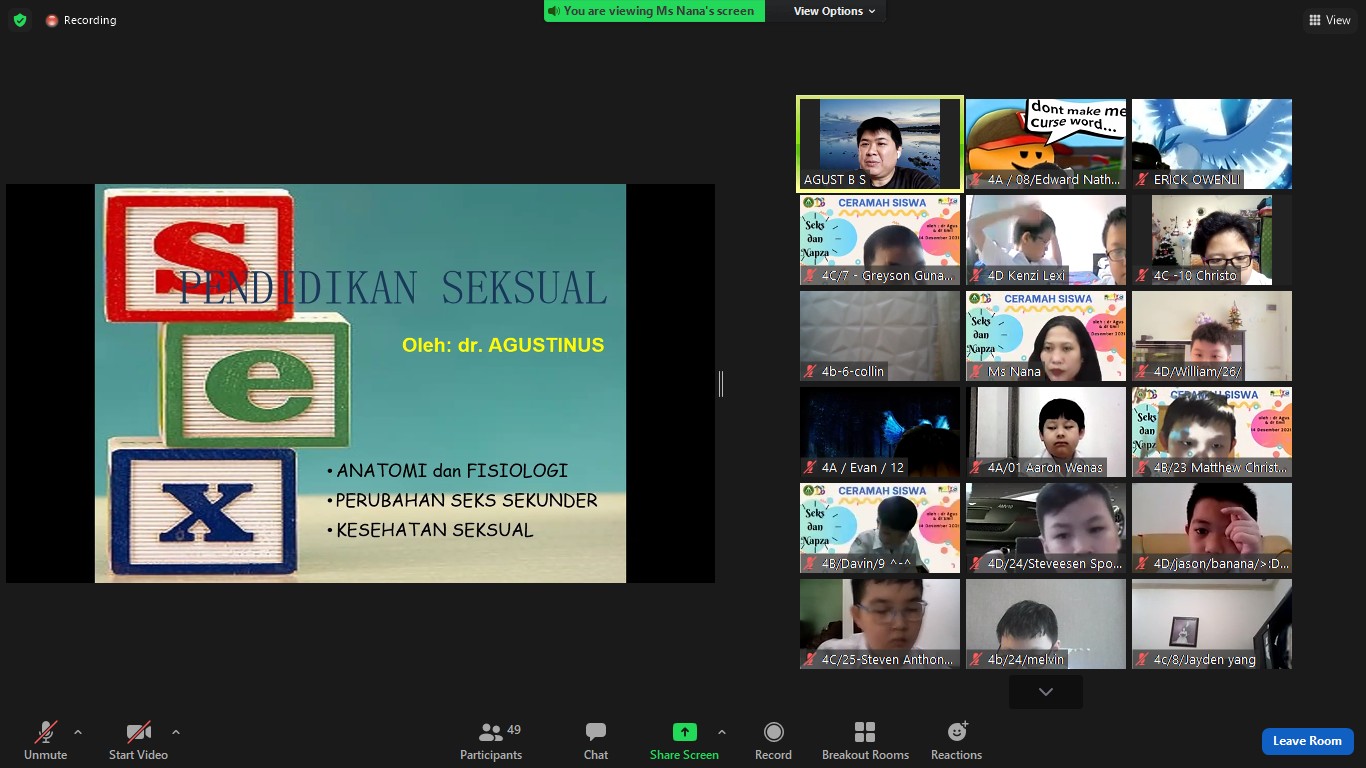Viewport: 1366px width, 768px height.
Task: Select Ms Nana's video tile
Action: (1046, 336)
